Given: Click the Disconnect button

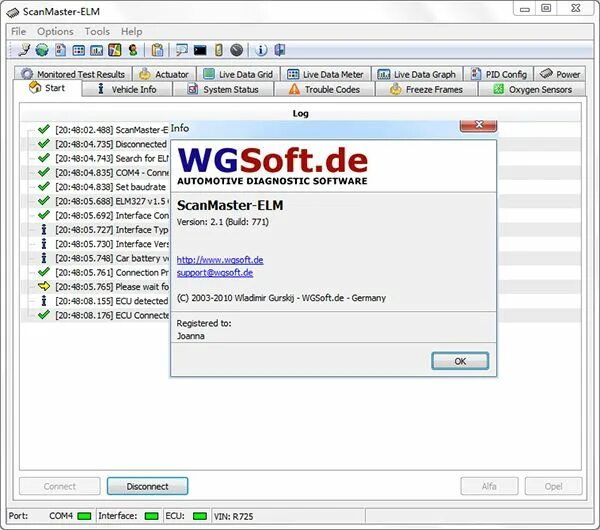Looking at the screenshot, I should [x=147, y=486].
